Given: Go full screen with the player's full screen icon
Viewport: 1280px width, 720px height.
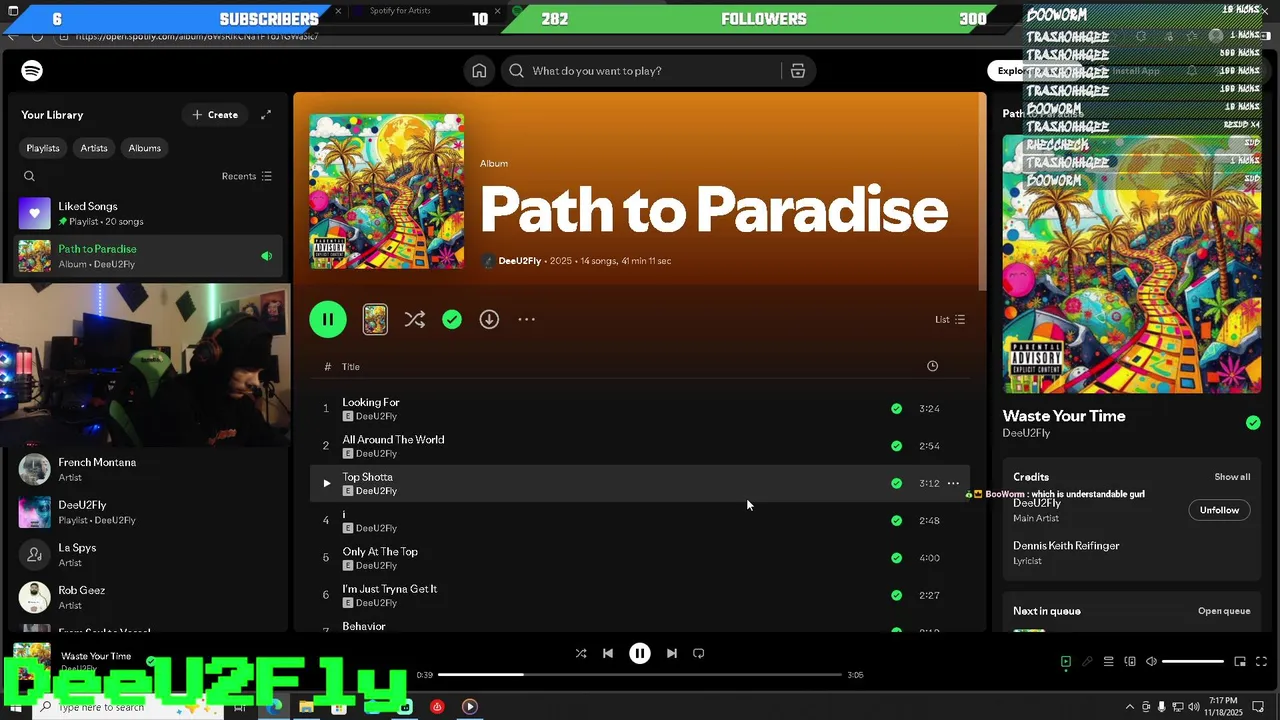Looking at the screenshot, I should 1261,661.
